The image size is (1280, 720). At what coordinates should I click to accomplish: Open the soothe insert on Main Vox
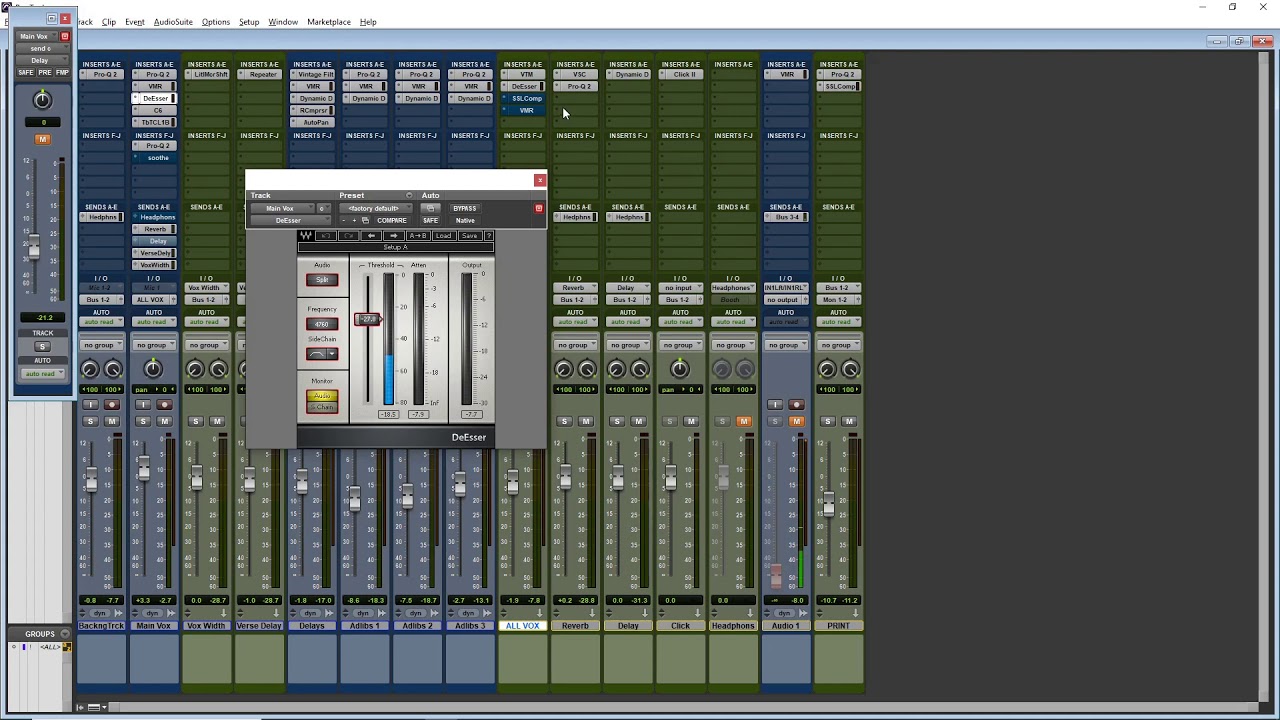click(158, 158)
